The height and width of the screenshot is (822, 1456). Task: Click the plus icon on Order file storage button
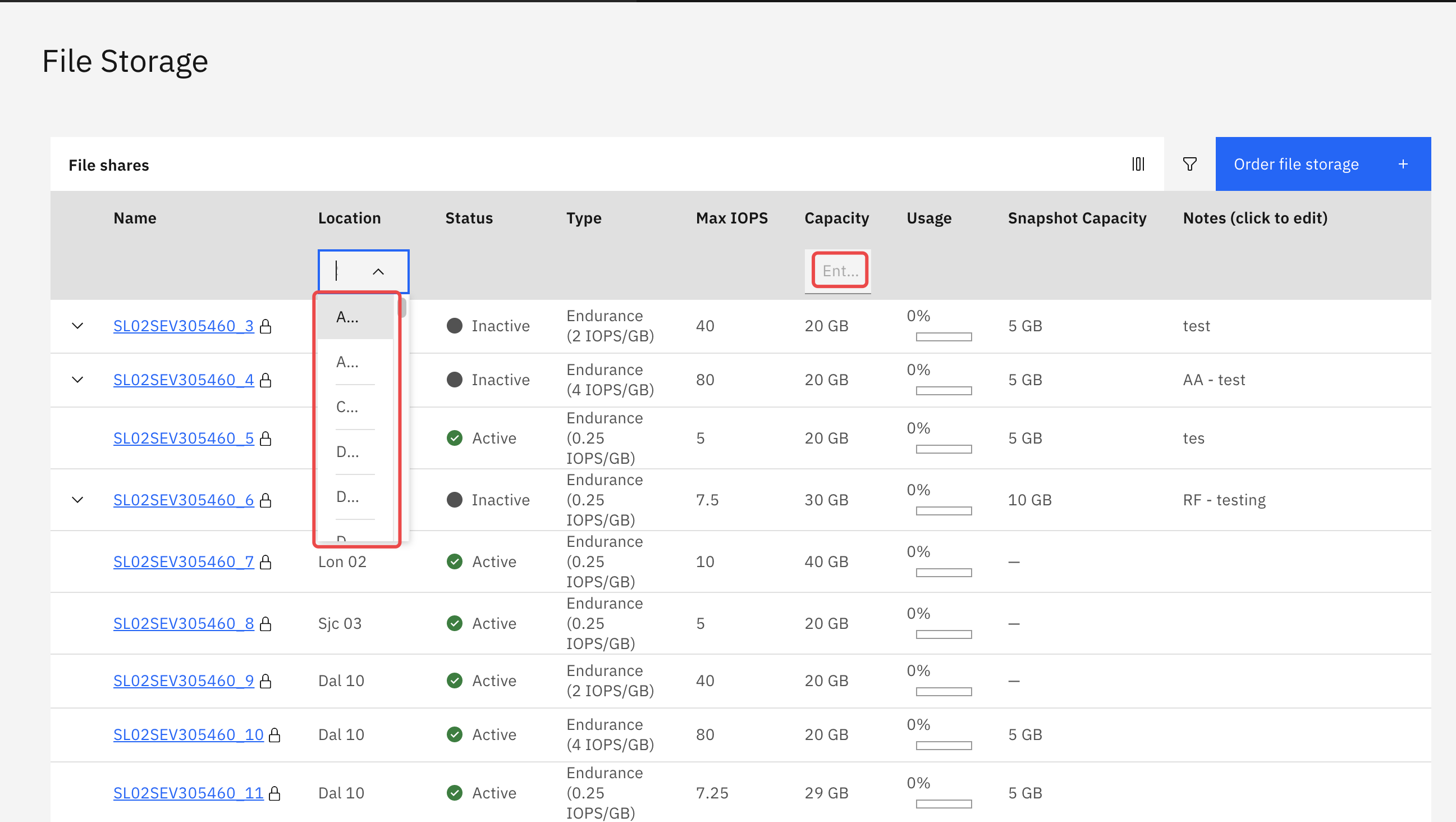tap(1403, 164)
